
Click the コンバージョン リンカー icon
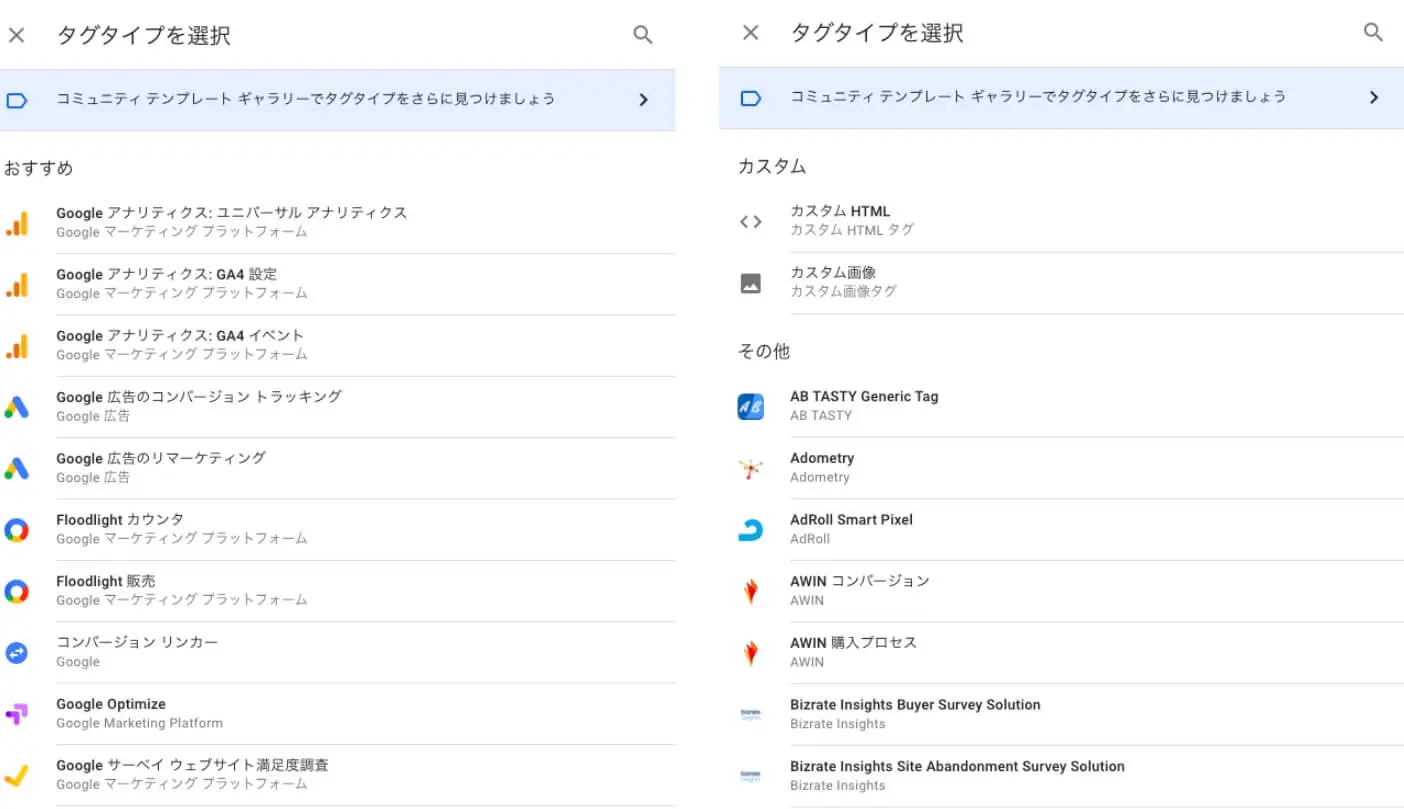tap(16, 653)
